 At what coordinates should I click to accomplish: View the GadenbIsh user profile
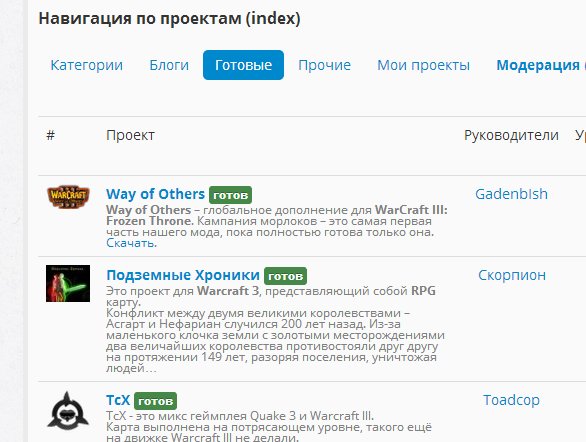click(x=511, y=194)
